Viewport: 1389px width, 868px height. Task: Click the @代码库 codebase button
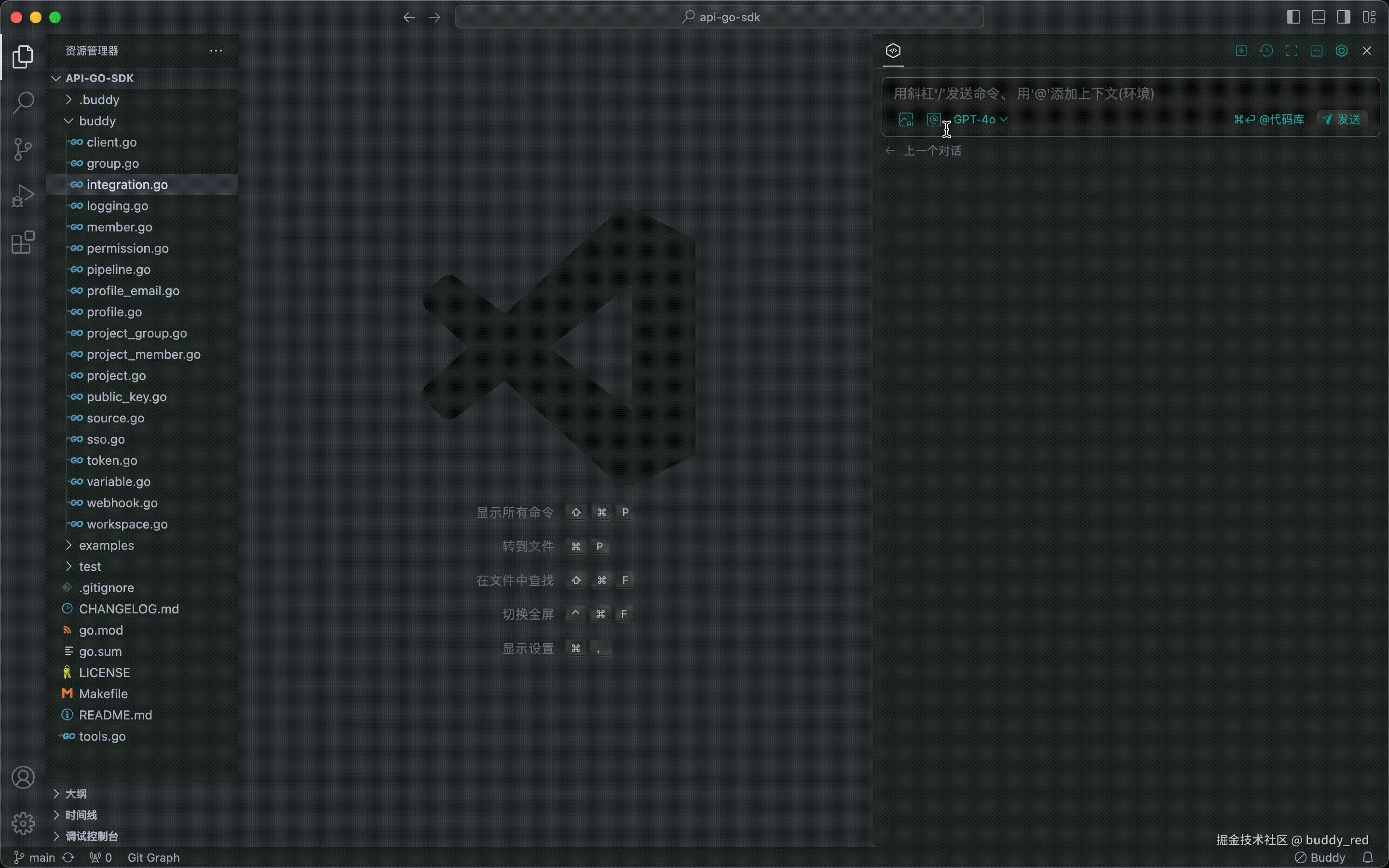tap(1269, 120)
